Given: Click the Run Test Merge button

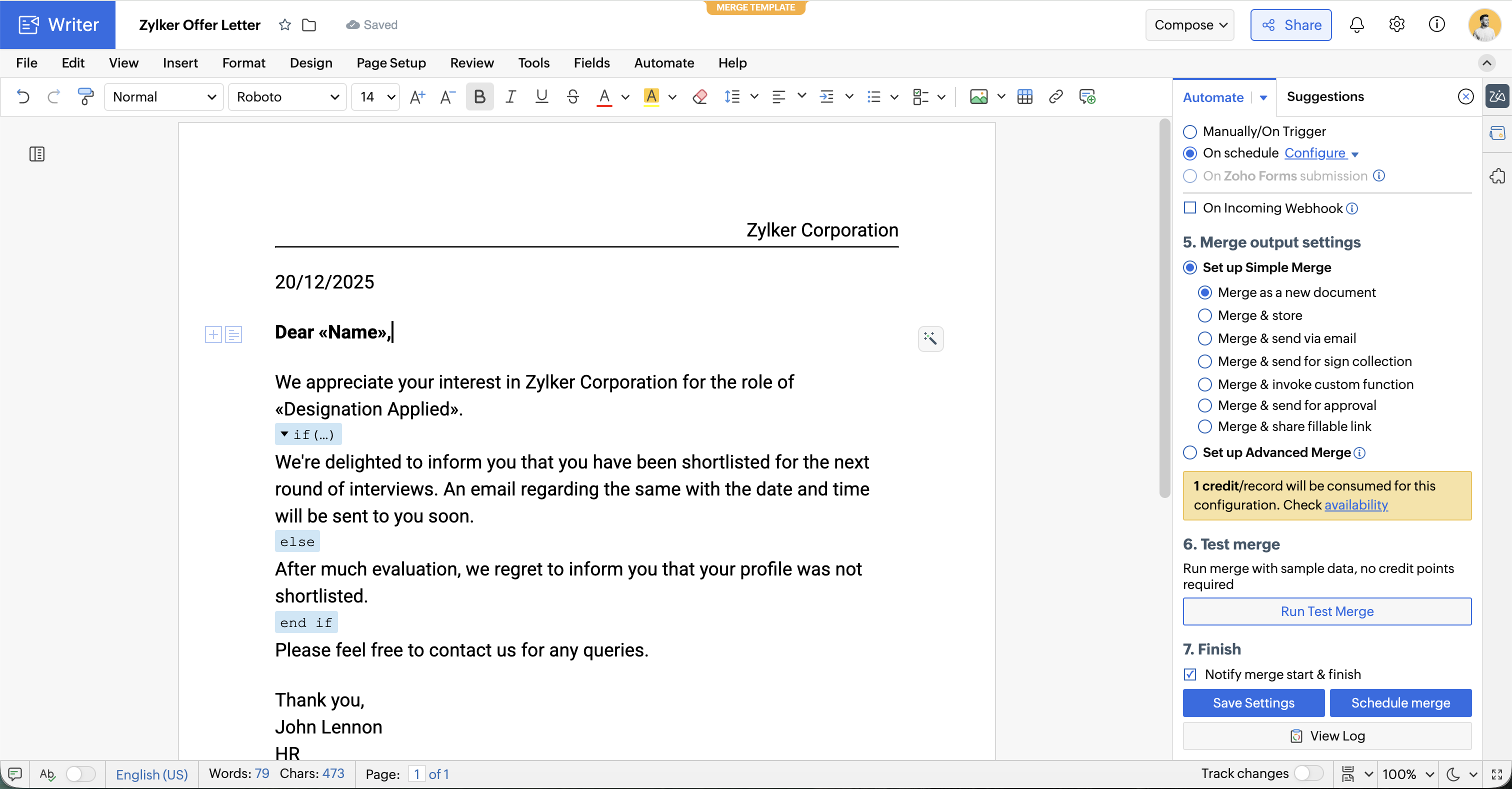Looking at the screenshot, I should click(1326, 611).
